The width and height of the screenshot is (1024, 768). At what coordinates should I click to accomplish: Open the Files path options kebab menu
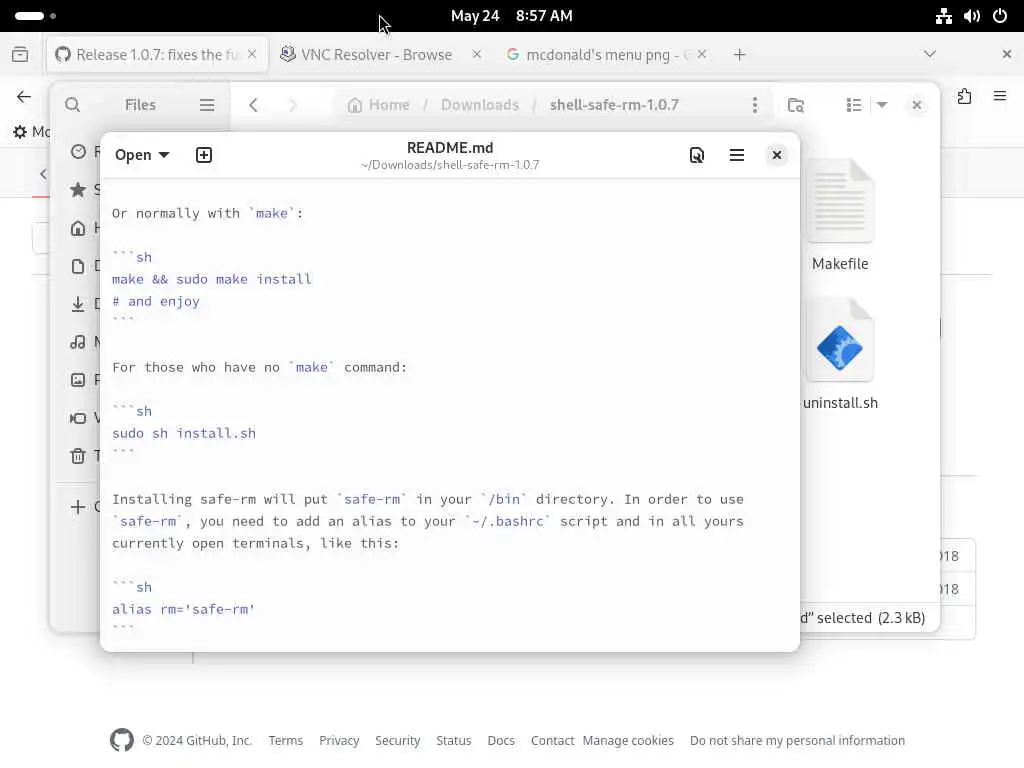tap(755, 104)
